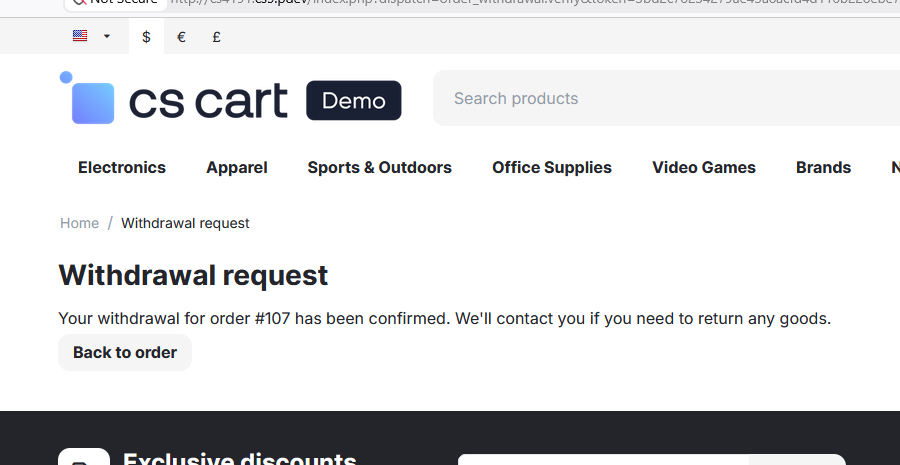
Task: Click the Back to order button
Action: (x=125, y=352)
